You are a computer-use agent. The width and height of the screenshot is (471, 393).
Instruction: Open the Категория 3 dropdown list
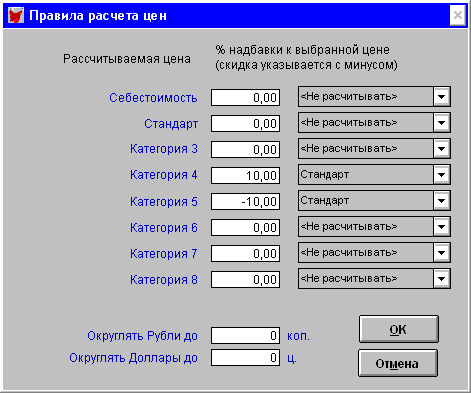pos(442,149)
